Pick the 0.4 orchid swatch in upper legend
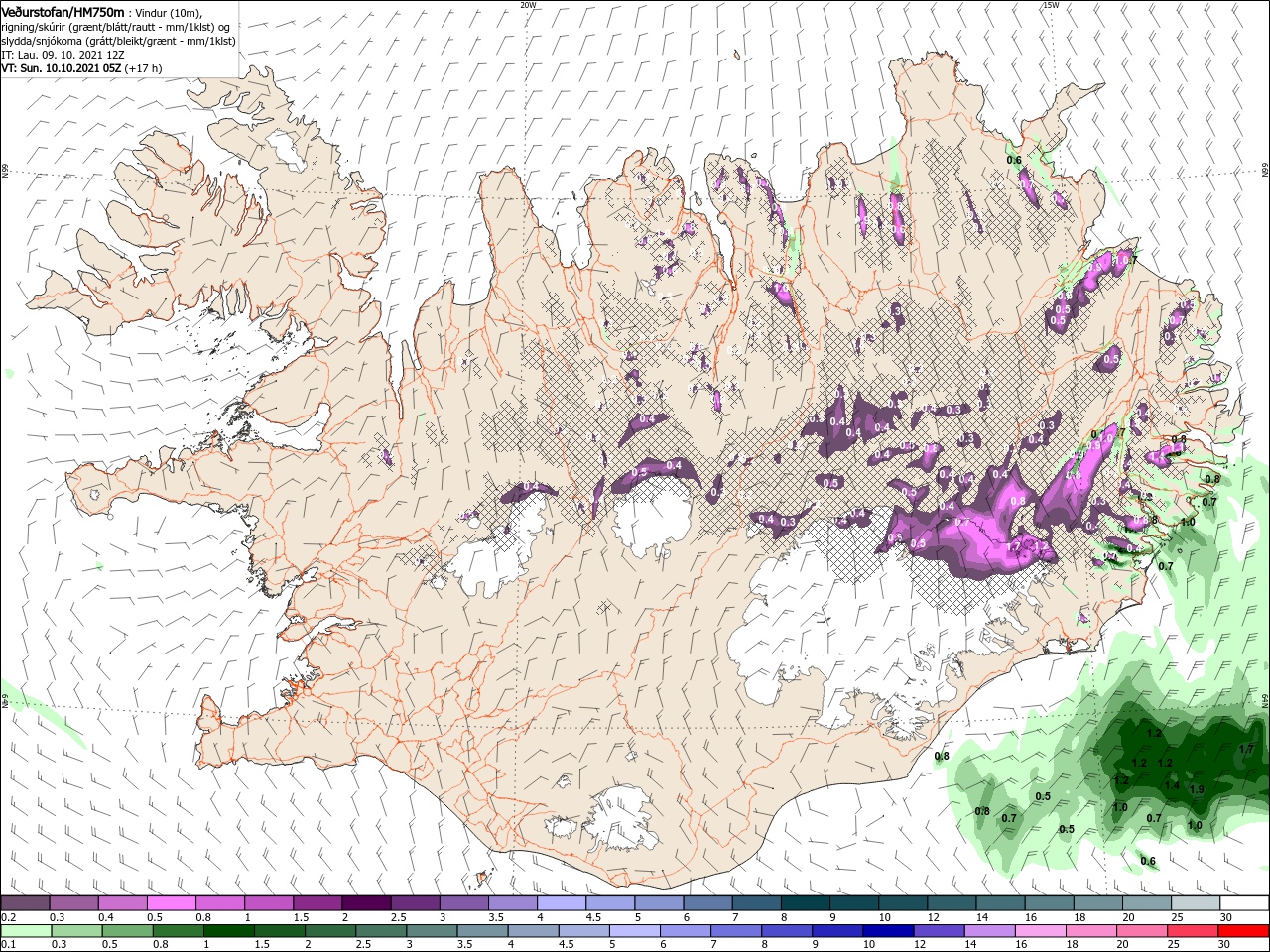 coord(123,903)
